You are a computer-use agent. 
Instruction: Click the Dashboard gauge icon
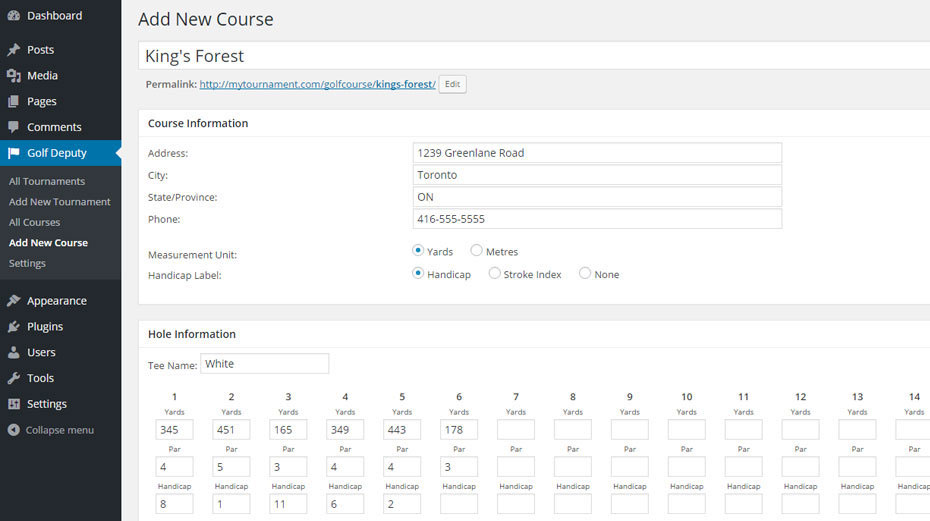tap(14, 16)
